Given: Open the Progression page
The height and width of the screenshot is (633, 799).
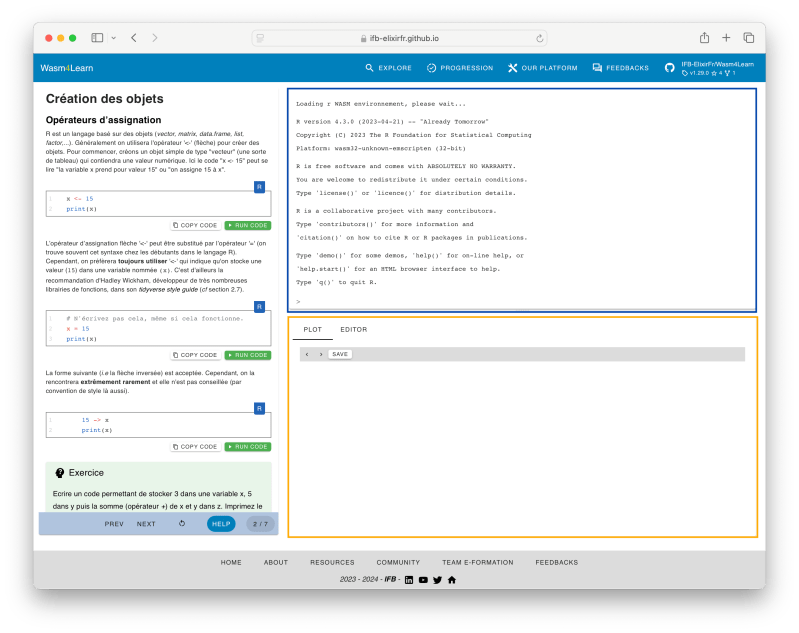Looking at the screenshot, I should (x=460, y=68).
